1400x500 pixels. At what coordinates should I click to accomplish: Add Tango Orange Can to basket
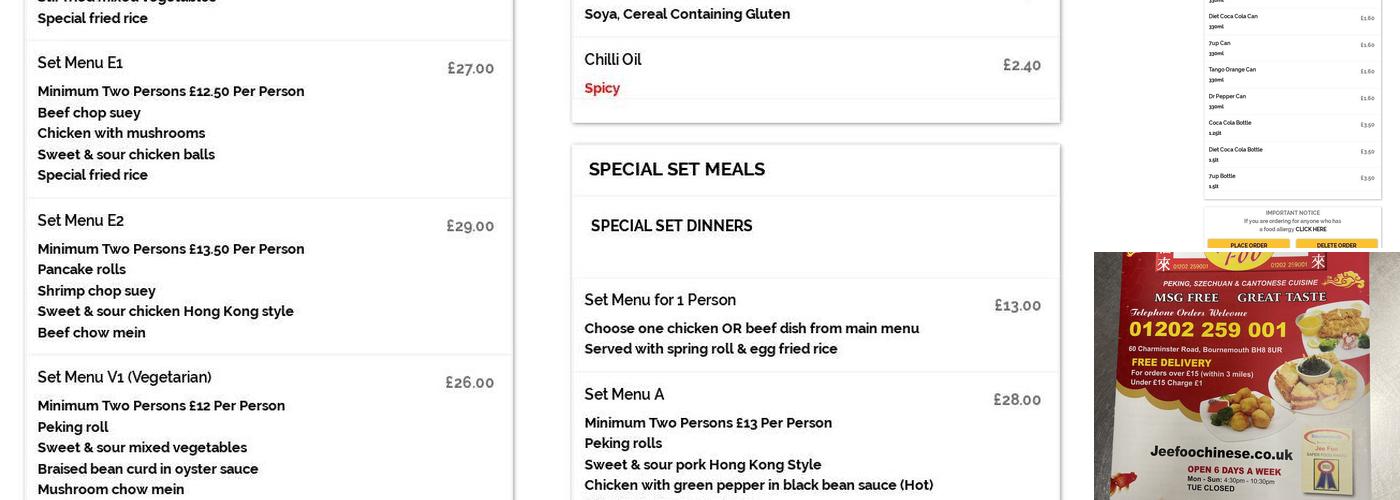(x=1232, y=70)
